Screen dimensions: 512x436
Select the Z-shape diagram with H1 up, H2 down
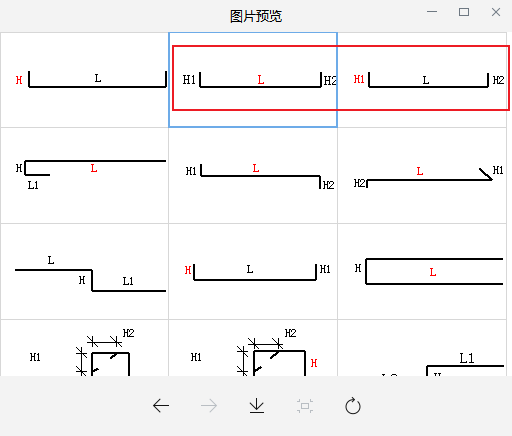tap(253, 175)
